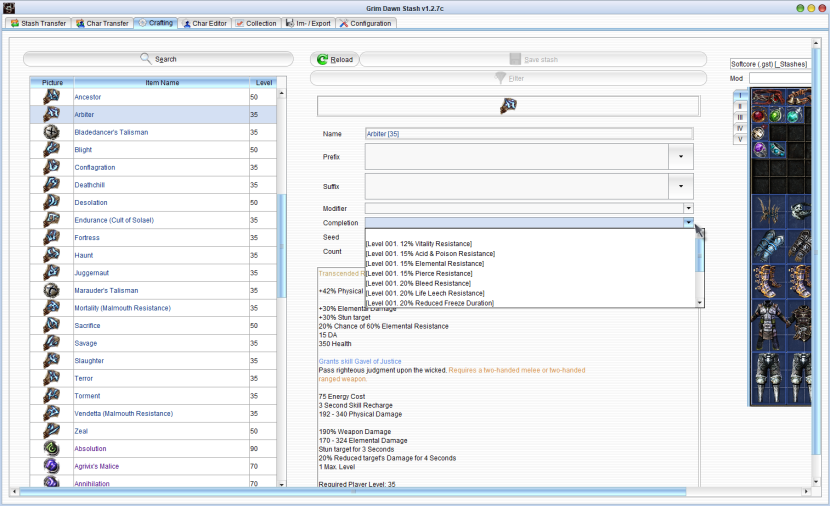Screen dimensions: 830x506
Task: Choose 20% Bleed Resistance completion option
Action: (x=418, y=283)
